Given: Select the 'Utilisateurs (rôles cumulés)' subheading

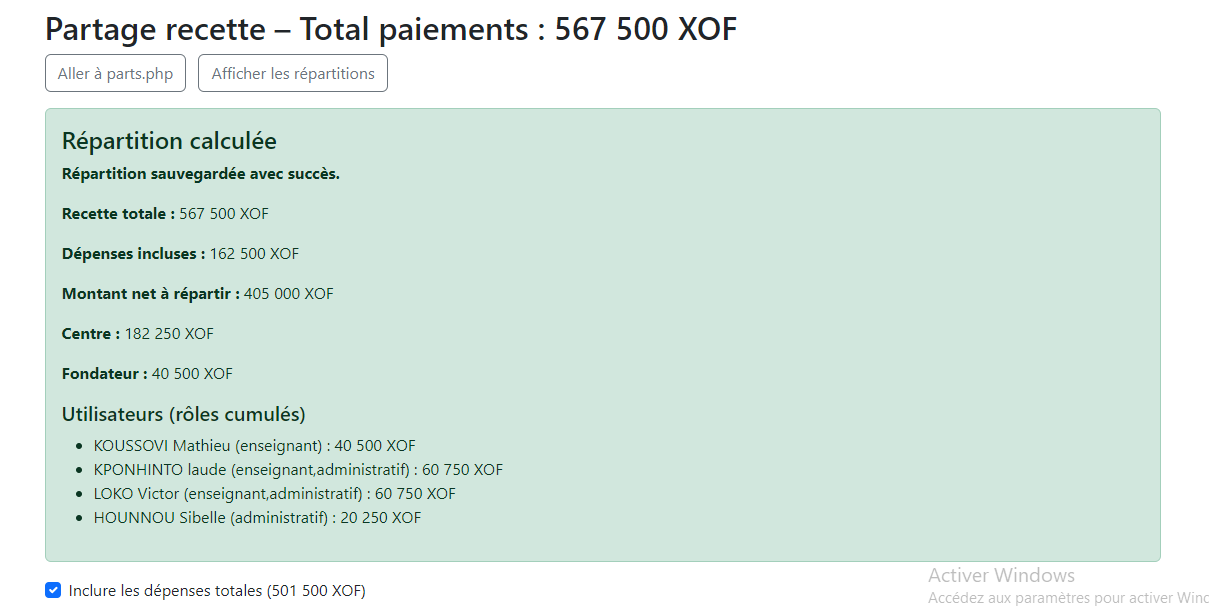Looking at the screenshot, I should [x=184, y=414].
